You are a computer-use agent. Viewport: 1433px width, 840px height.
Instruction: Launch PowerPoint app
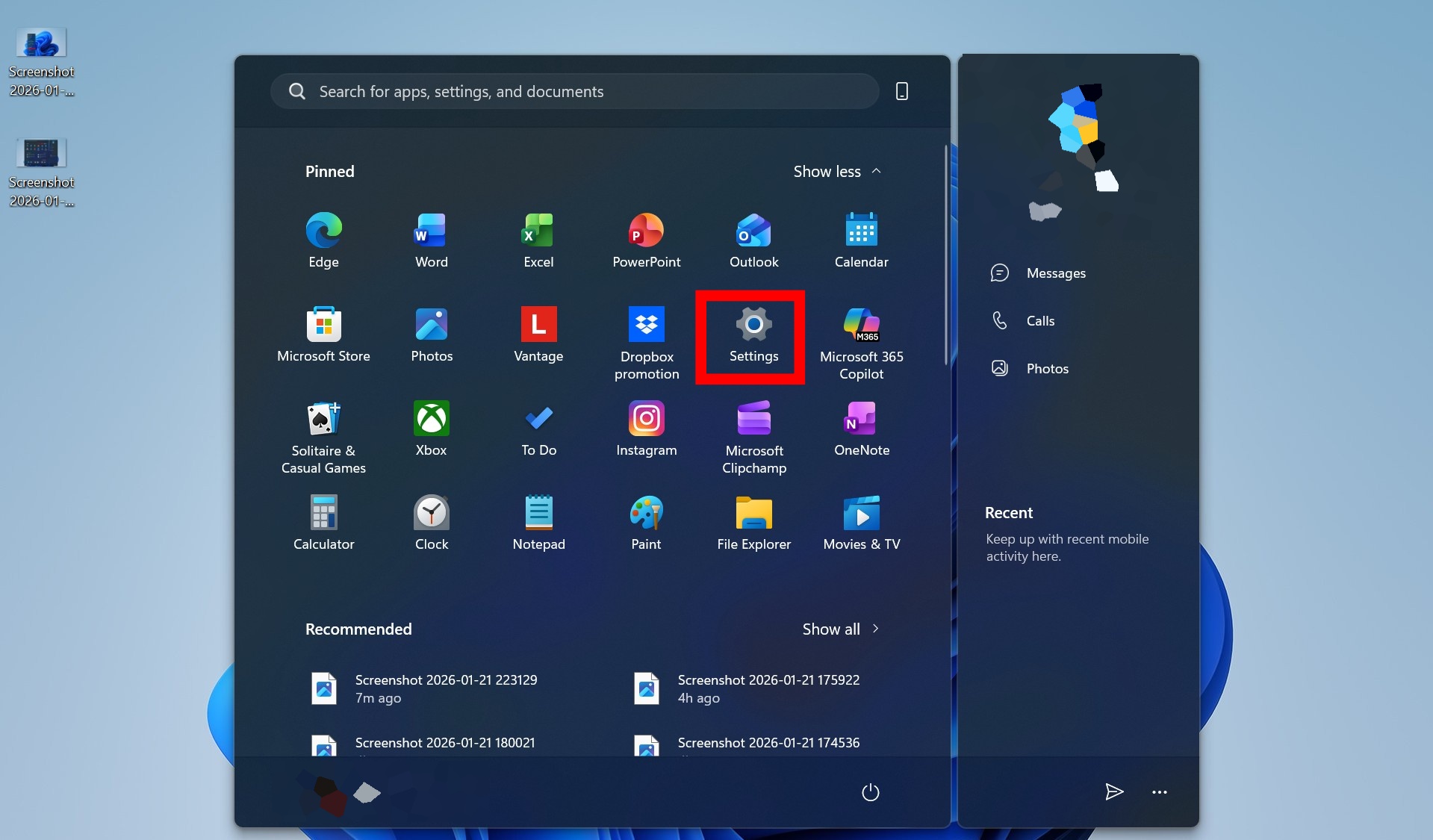tap(646, 240)
